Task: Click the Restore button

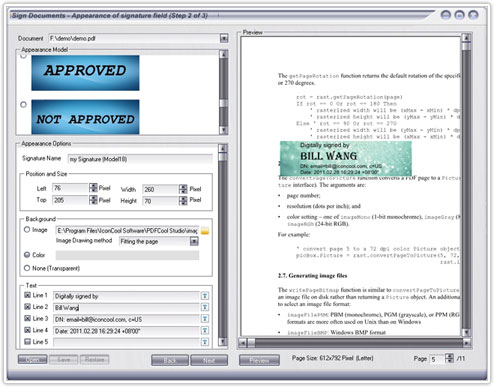Action: (94, 360)
